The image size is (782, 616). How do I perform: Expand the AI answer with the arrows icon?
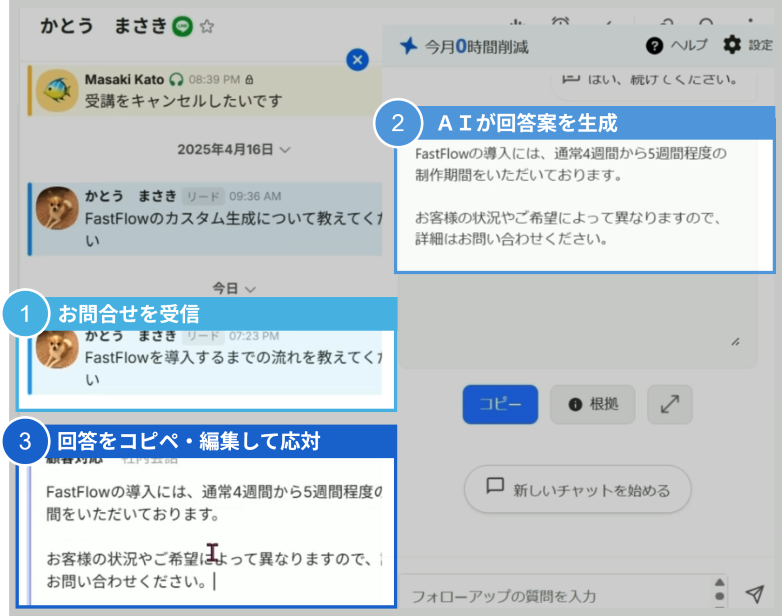click(x=670, y=403)
